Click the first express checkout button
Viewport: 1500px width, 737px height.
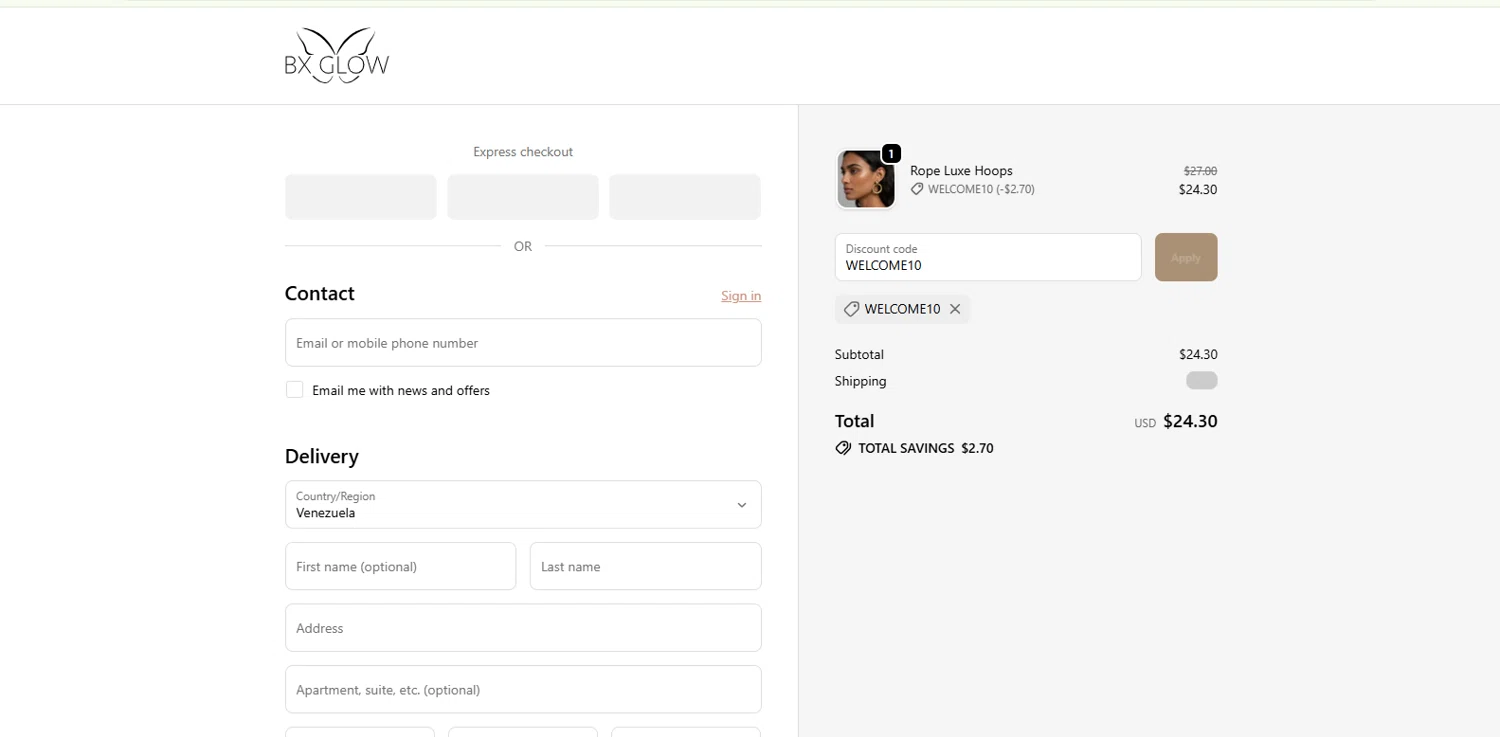pos(361,197)
